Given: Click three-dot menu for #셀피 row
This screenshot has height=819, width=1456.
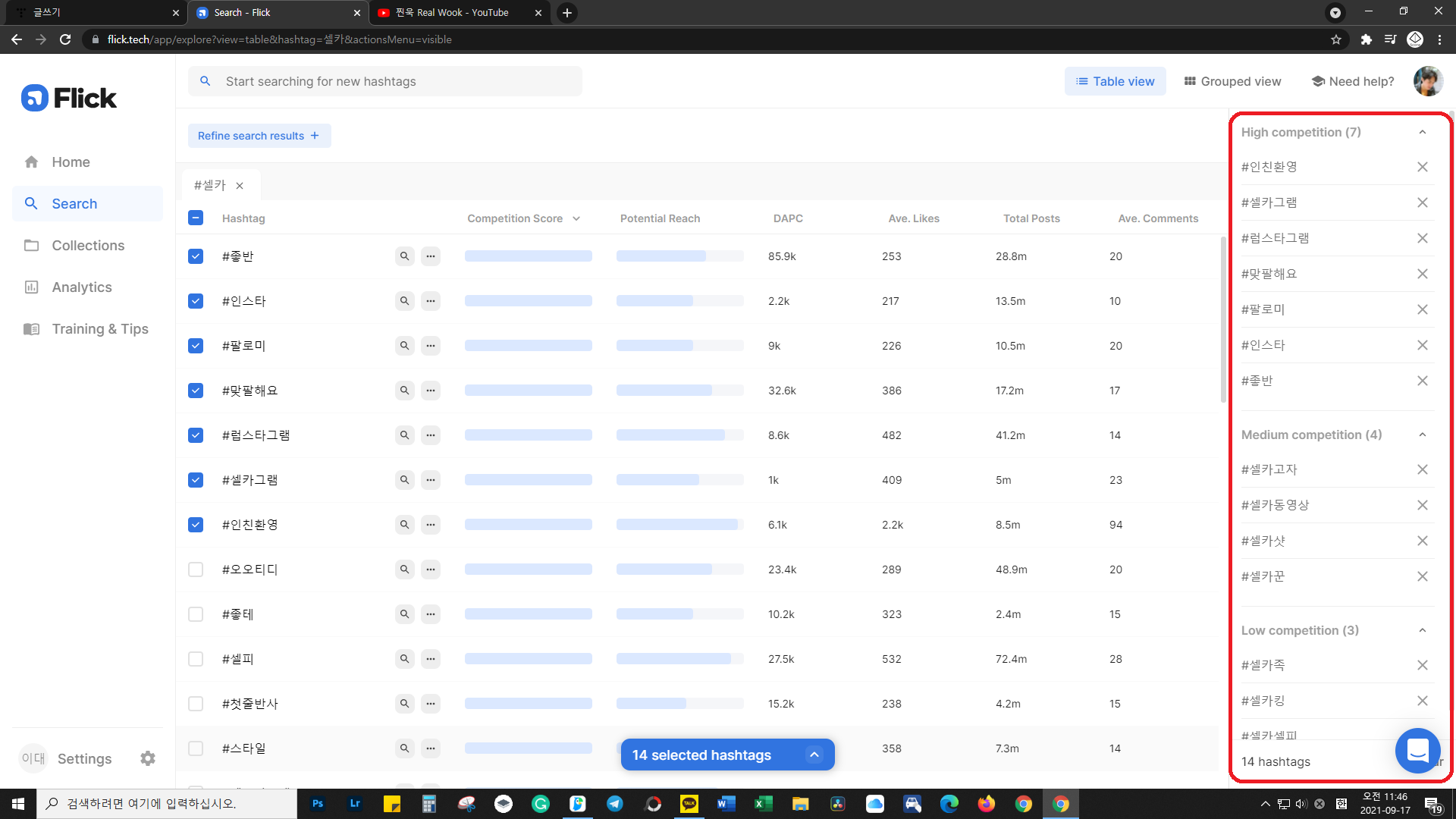Looking at the screenshot, I should 431,659.
